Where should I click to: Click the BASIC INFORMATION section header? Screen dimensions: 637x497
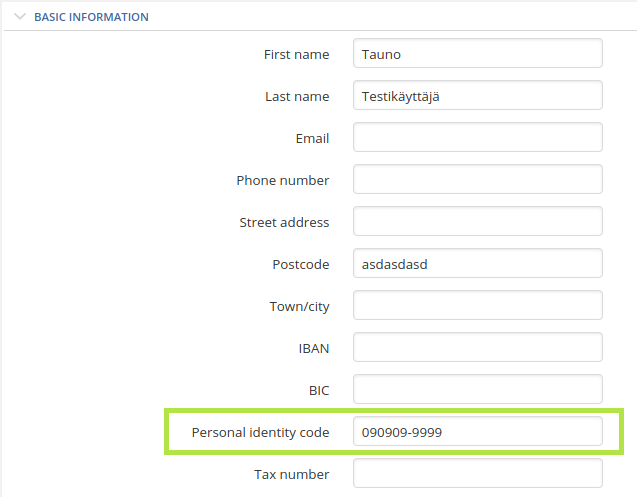(x=91, y=17)
